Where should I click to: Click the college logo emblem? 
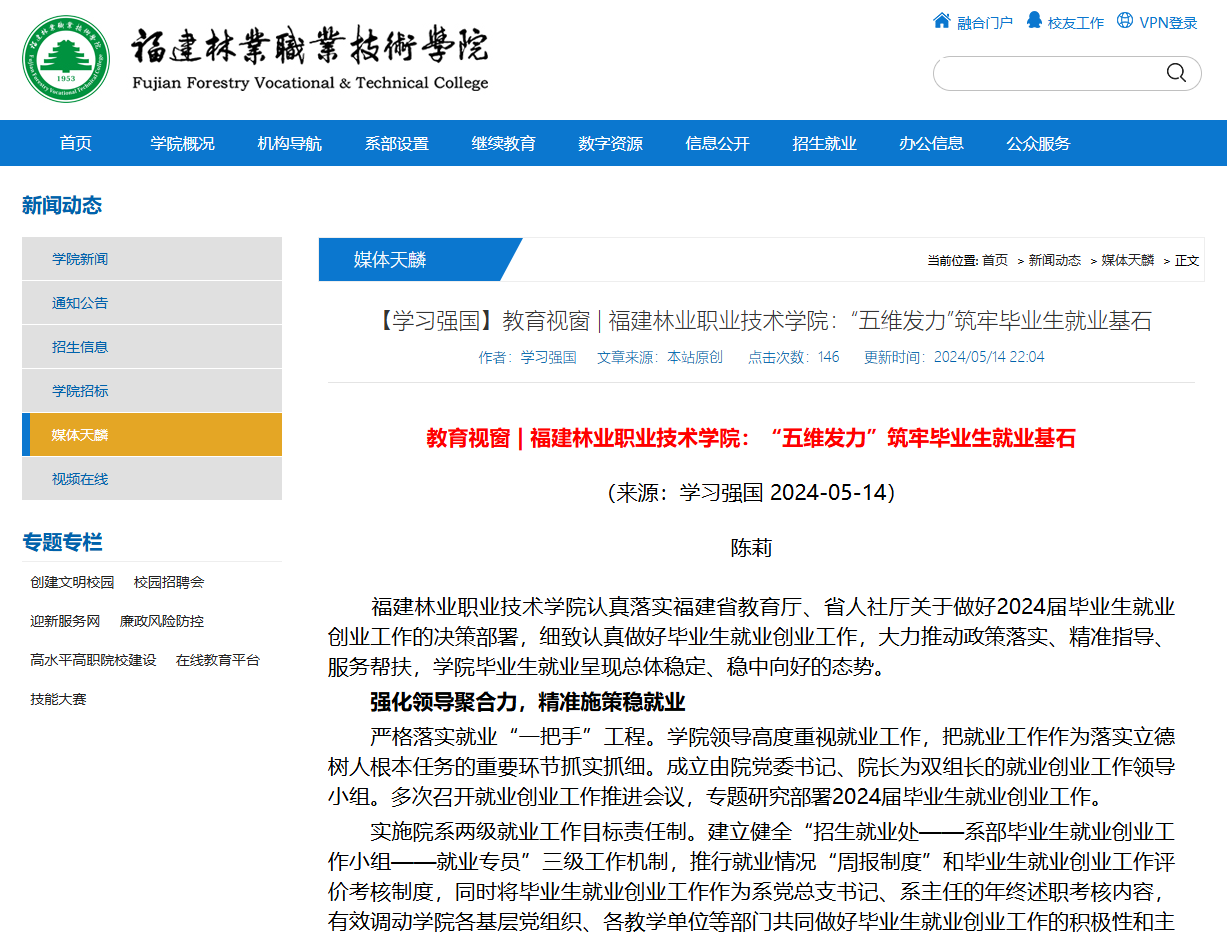pos(67,59)
